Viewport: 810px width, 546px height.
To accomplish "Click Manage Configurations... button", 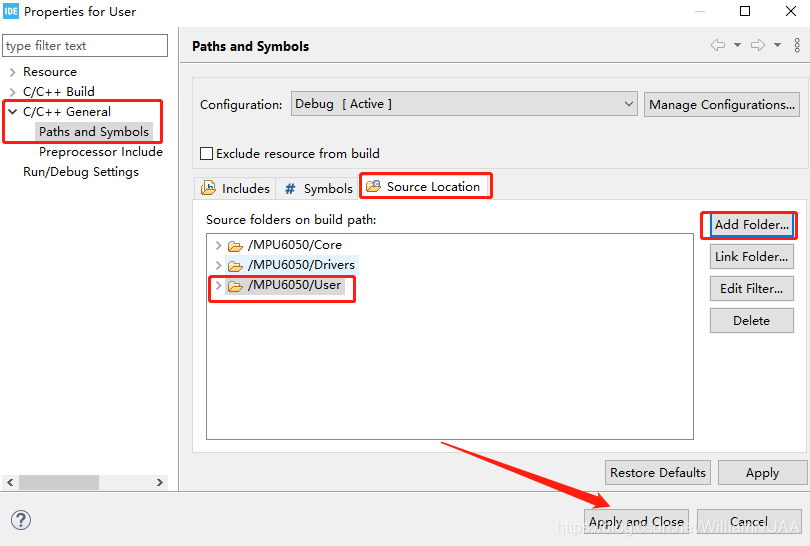I will (722, 104).
